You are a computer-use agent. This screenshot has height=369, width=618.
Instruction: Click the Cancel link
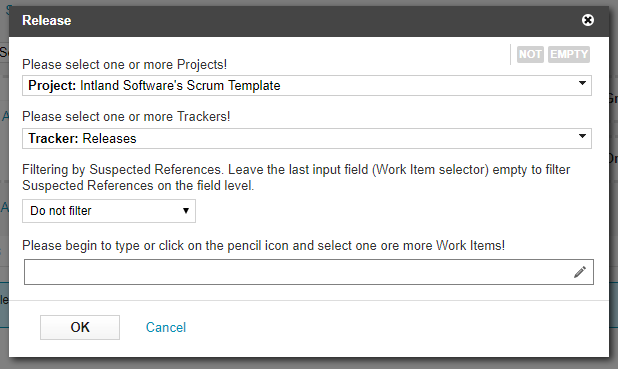pos(166,327)
